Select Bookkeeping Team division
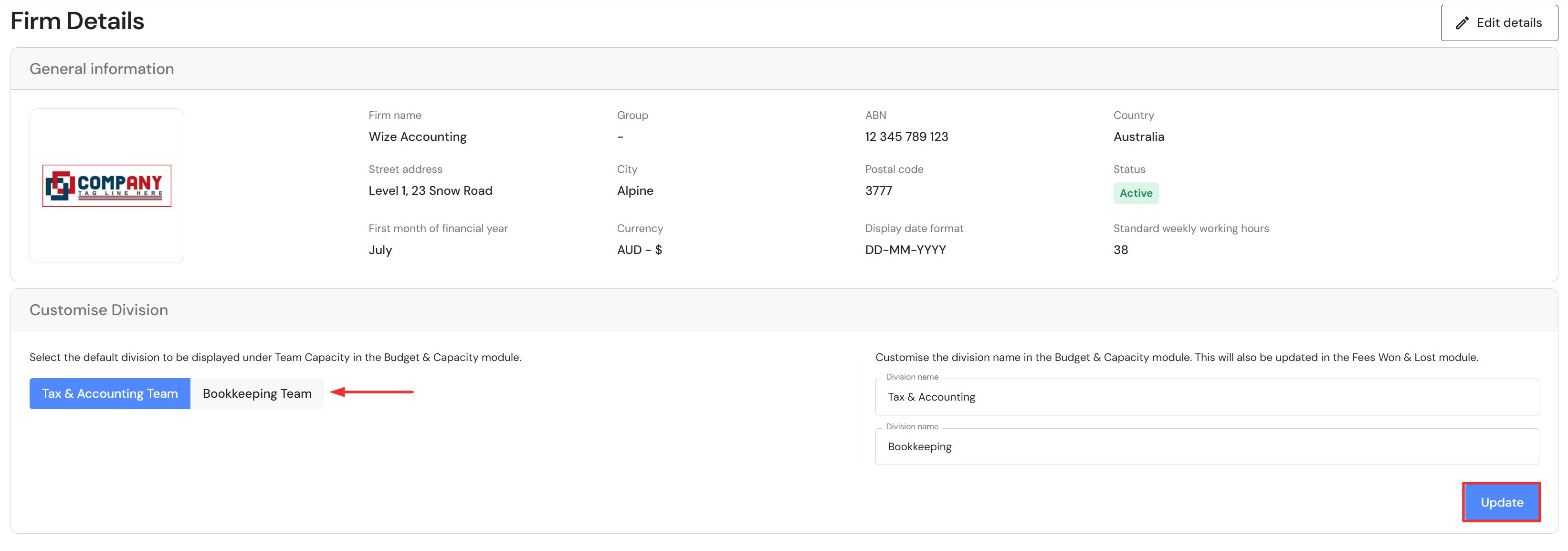This screenshot has width=1568, height=551. pos(257,393)
